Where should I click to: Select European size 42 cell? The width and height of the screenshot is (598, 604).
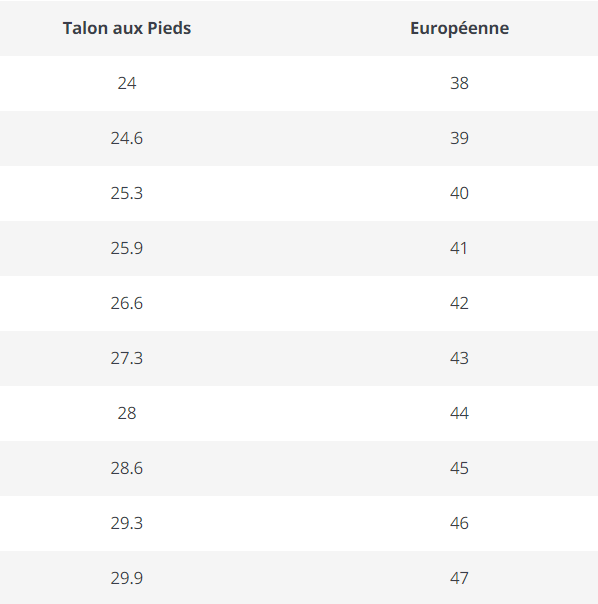(x=459, y=304)
